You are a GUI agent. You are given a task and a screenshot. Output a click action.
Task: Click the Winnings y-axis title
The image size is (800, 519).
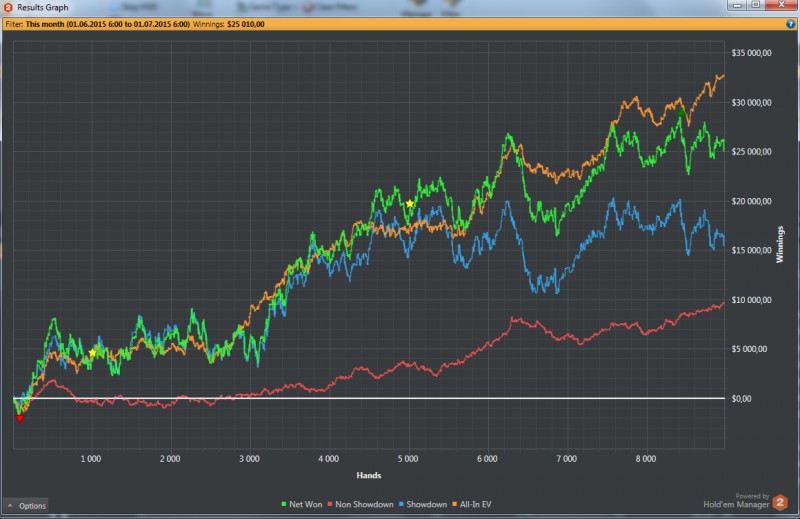pyautogui.click(x=780, y=244)
